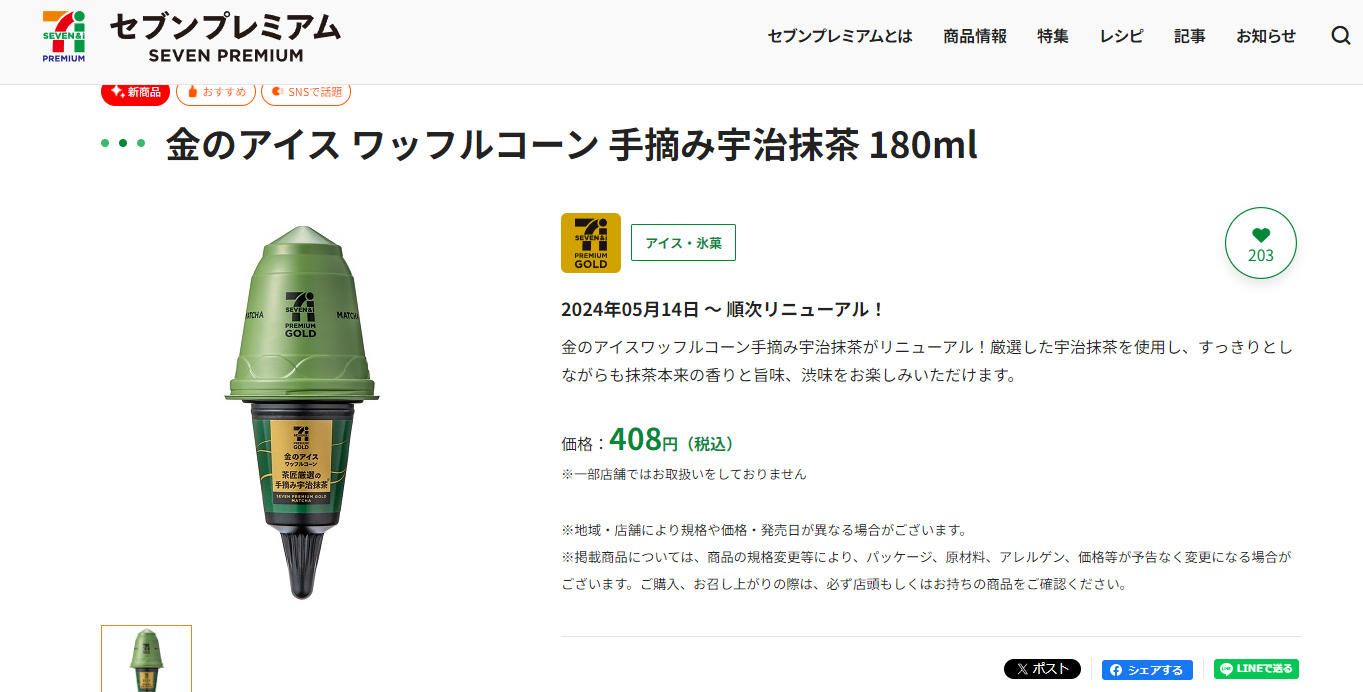Select the matcha cone thumbnail image
The image size is (1363, 692).
(x=146, y=659)
